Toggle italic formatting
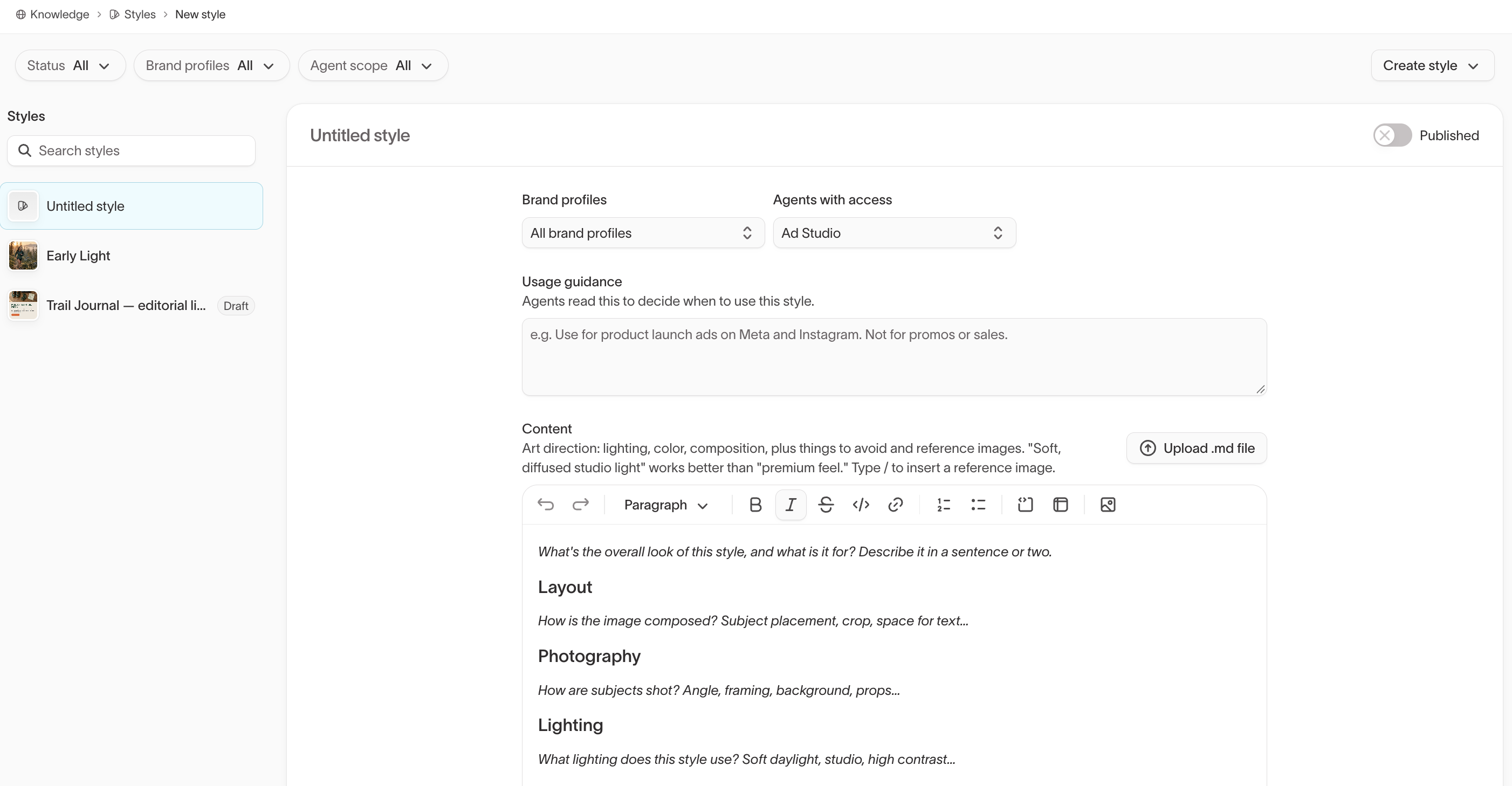Viewport: 1512px width, 786px height. [791, 505]
